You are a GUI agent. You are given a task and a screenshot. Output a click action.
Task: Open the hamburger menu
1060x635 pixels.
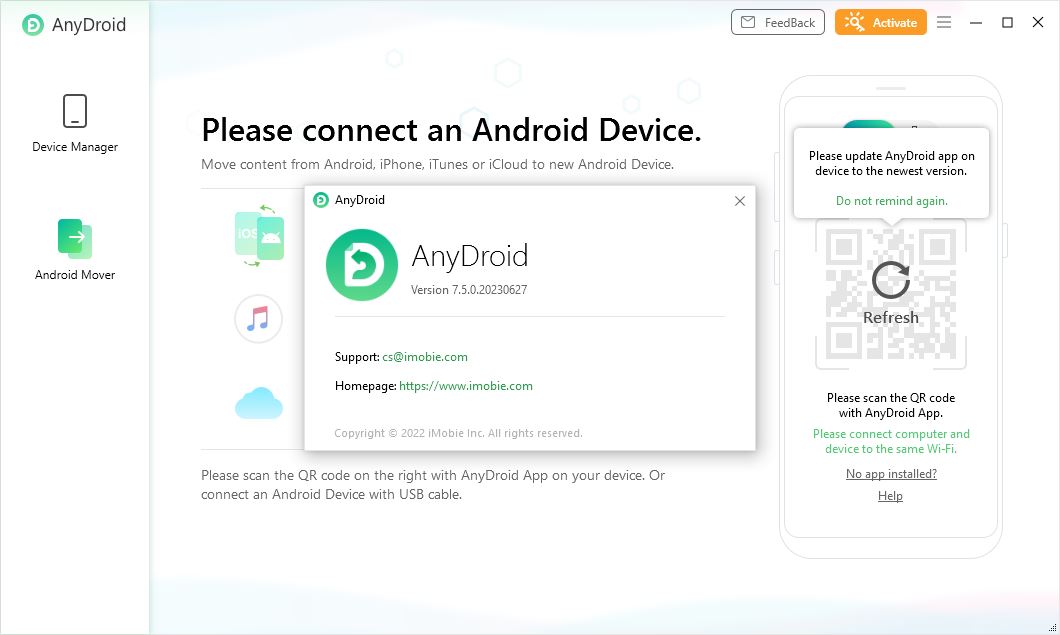pyautogui.click(x=944, y=22)
